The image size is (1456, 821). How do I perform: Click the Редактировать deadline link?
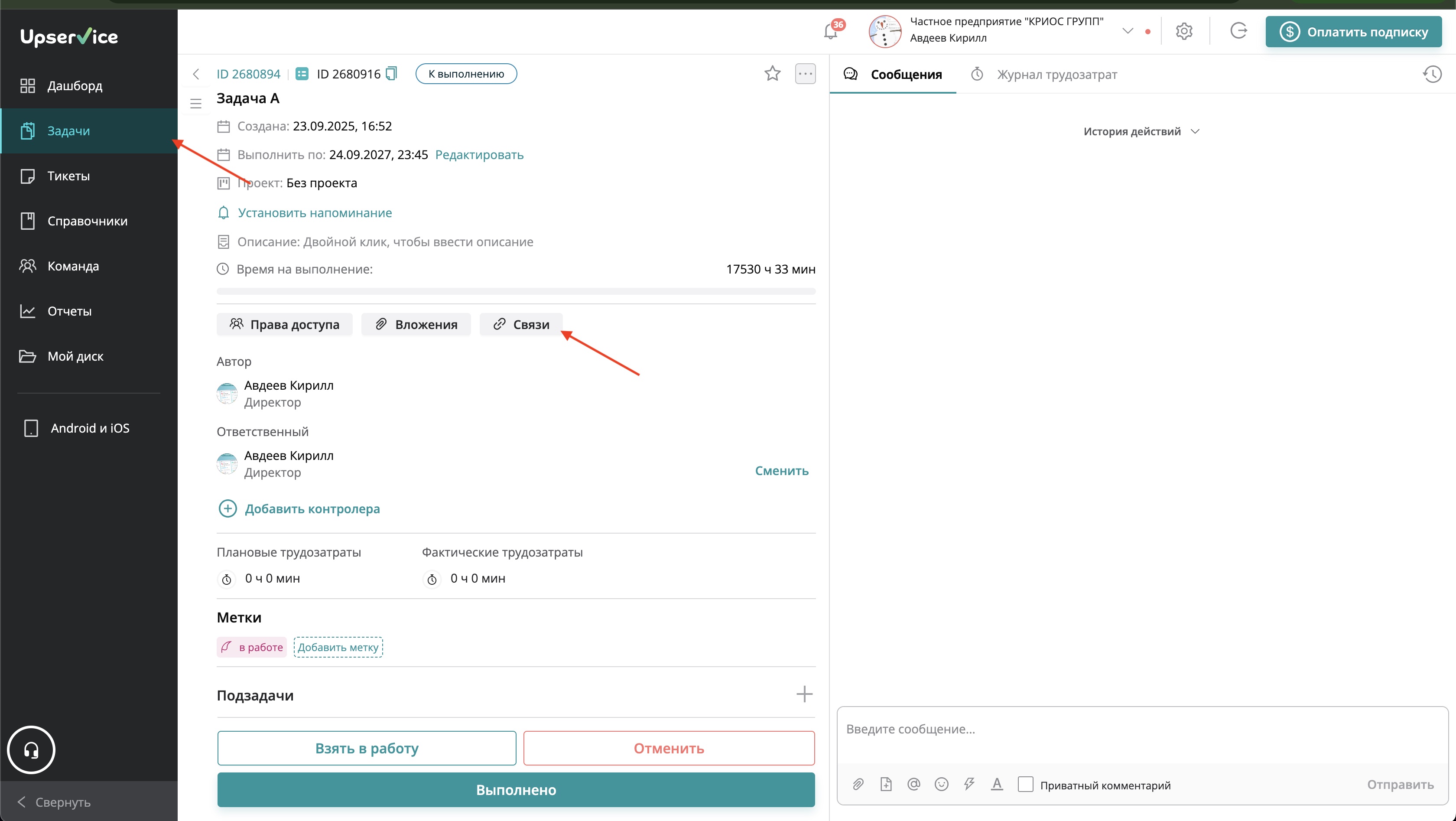pyautogui.click(x=479, y=155)
